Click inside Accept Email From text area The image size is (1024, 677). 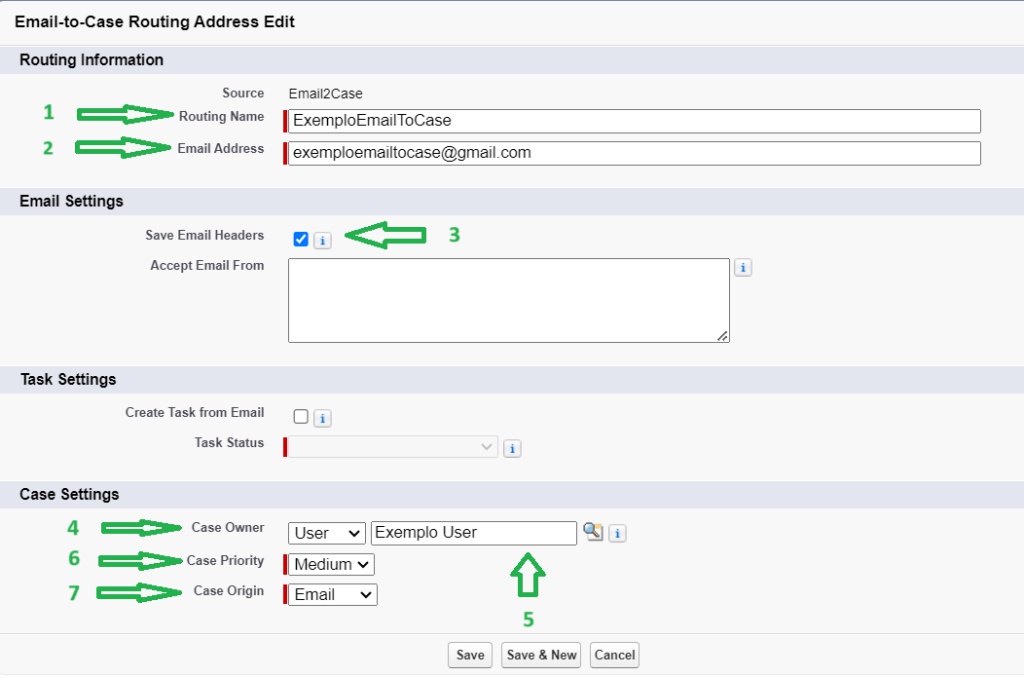tap(509, 300)
